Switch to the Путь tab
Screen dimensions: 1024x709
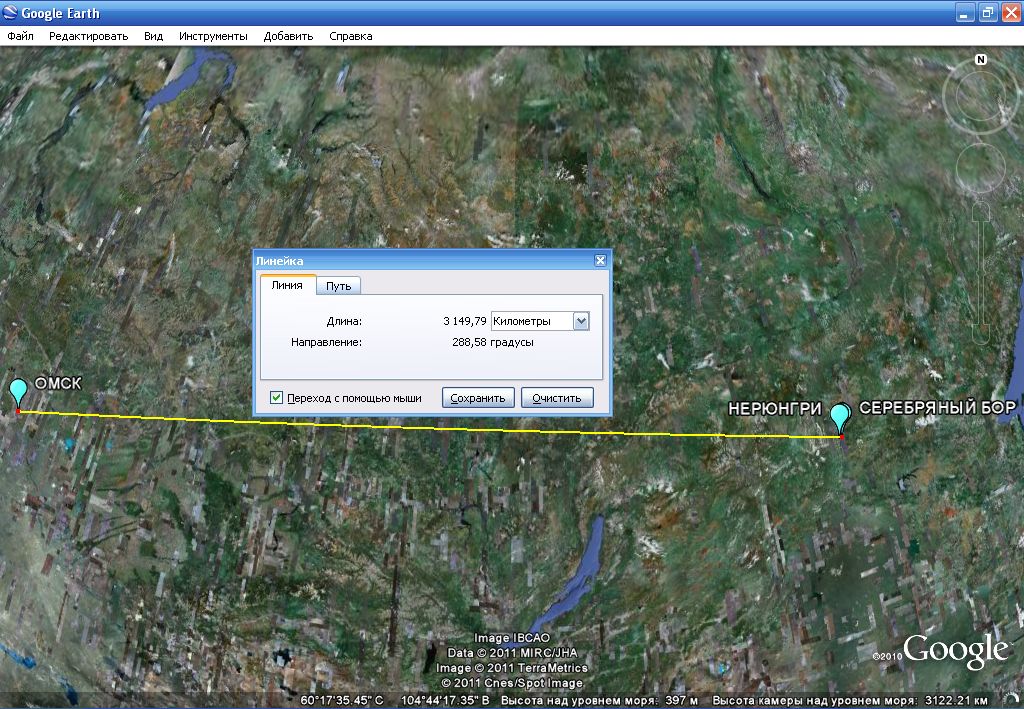tap(338, 286)
